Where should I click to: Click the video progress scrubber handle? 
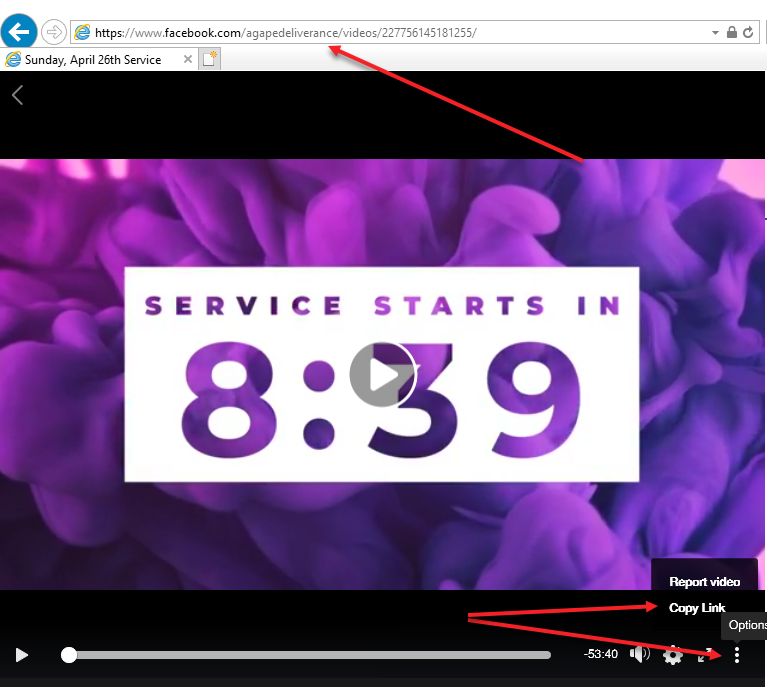click(x=69, y=655)
